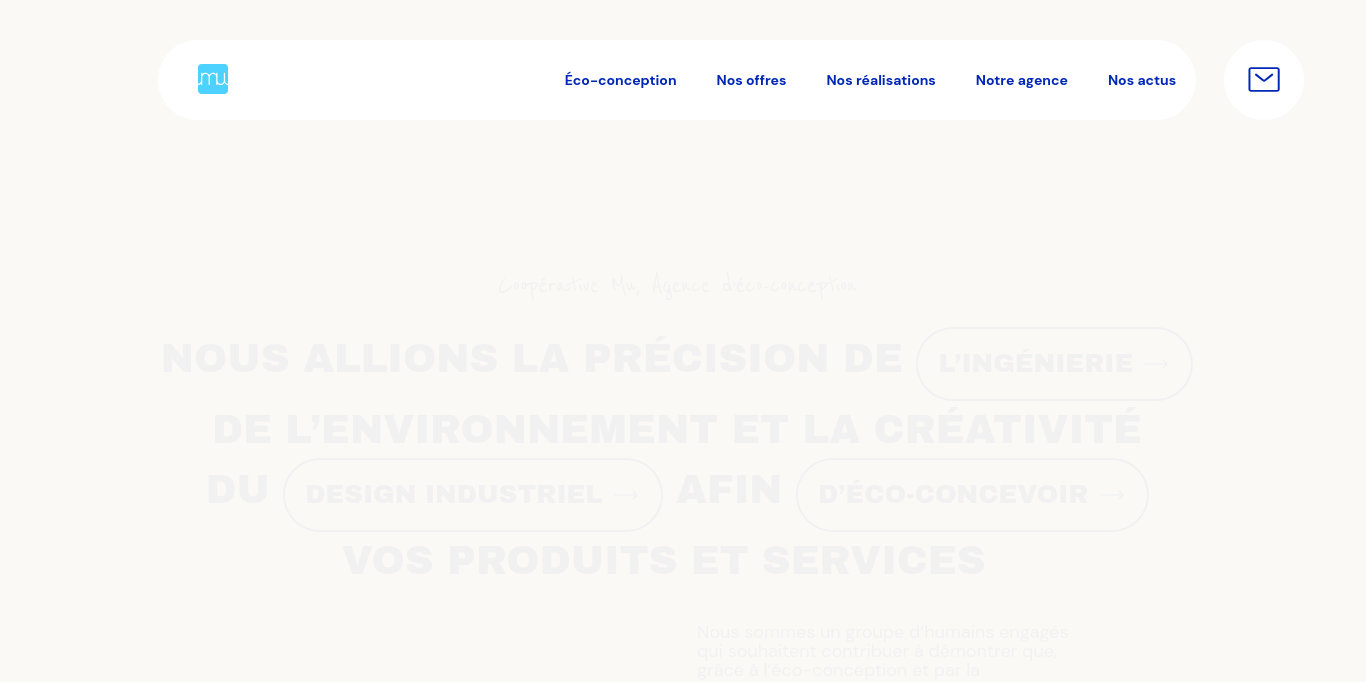Image resolution: width=1366 pixels, height=682 pixels.
Task: Click the word DU before DESIGN INDUSTRIEL
Action: tap(237, 490)
